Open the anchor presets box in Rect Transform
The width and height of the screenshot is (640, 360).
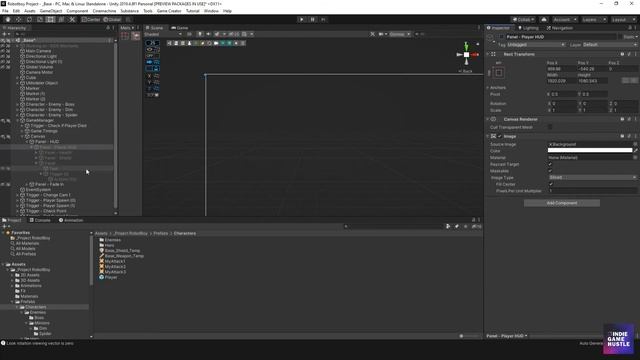[x=499, y=73]
